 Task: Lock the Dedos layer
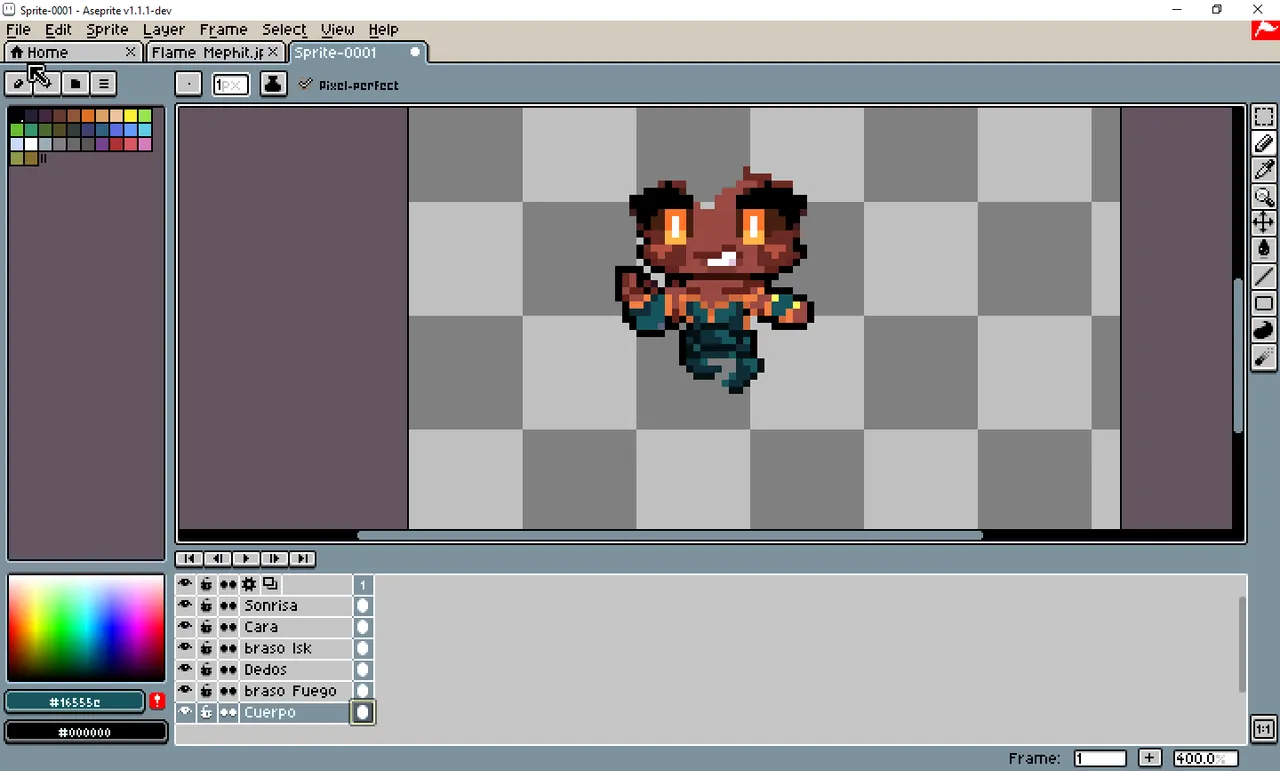point(206,669)
